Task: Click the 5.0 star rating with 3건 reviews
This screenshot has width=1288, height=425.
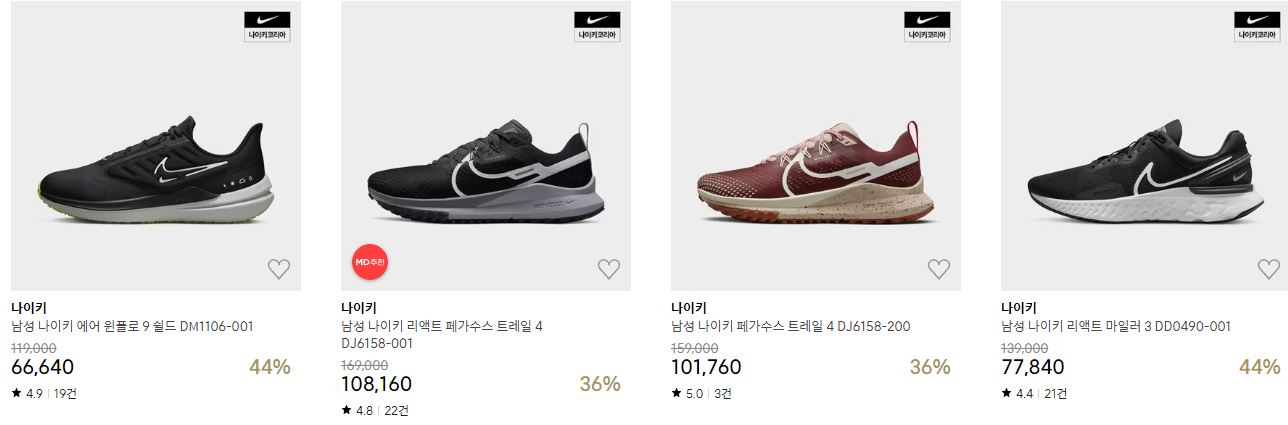Action: [x=702, y=394]
